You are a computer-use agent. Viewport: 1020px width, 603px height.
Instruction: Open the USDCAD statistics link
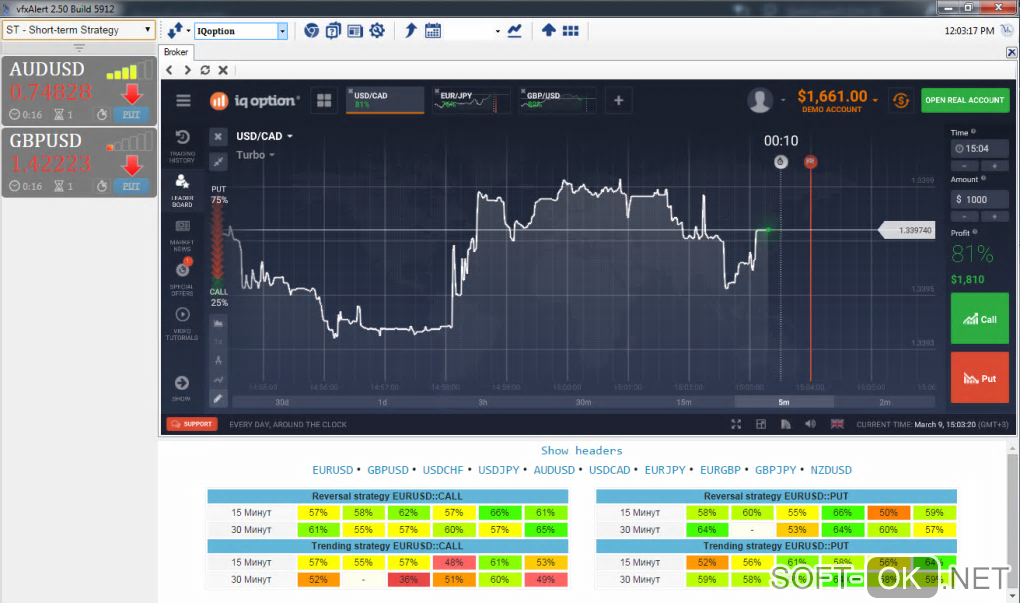610,470
